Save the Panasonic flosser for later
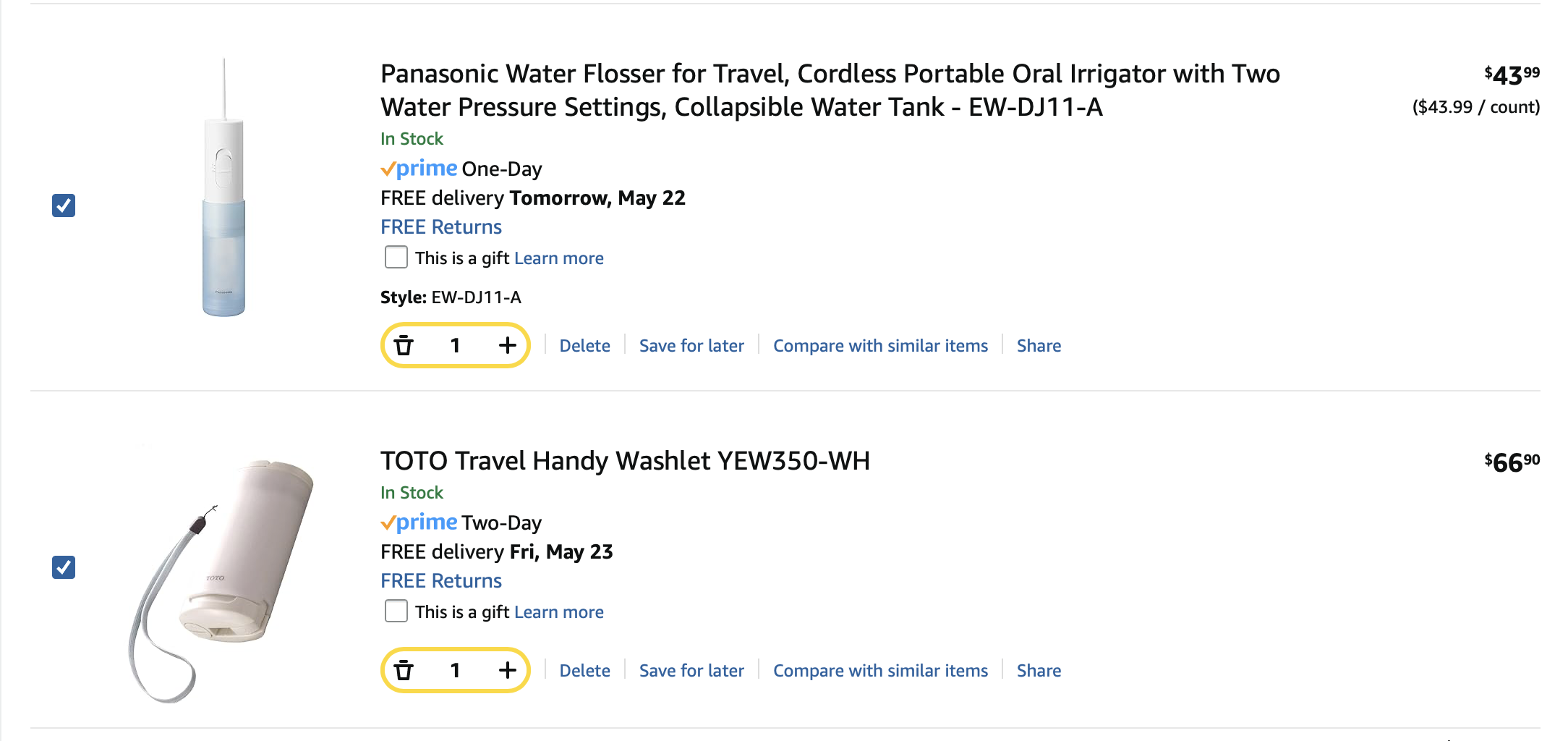 click(691, 346)
